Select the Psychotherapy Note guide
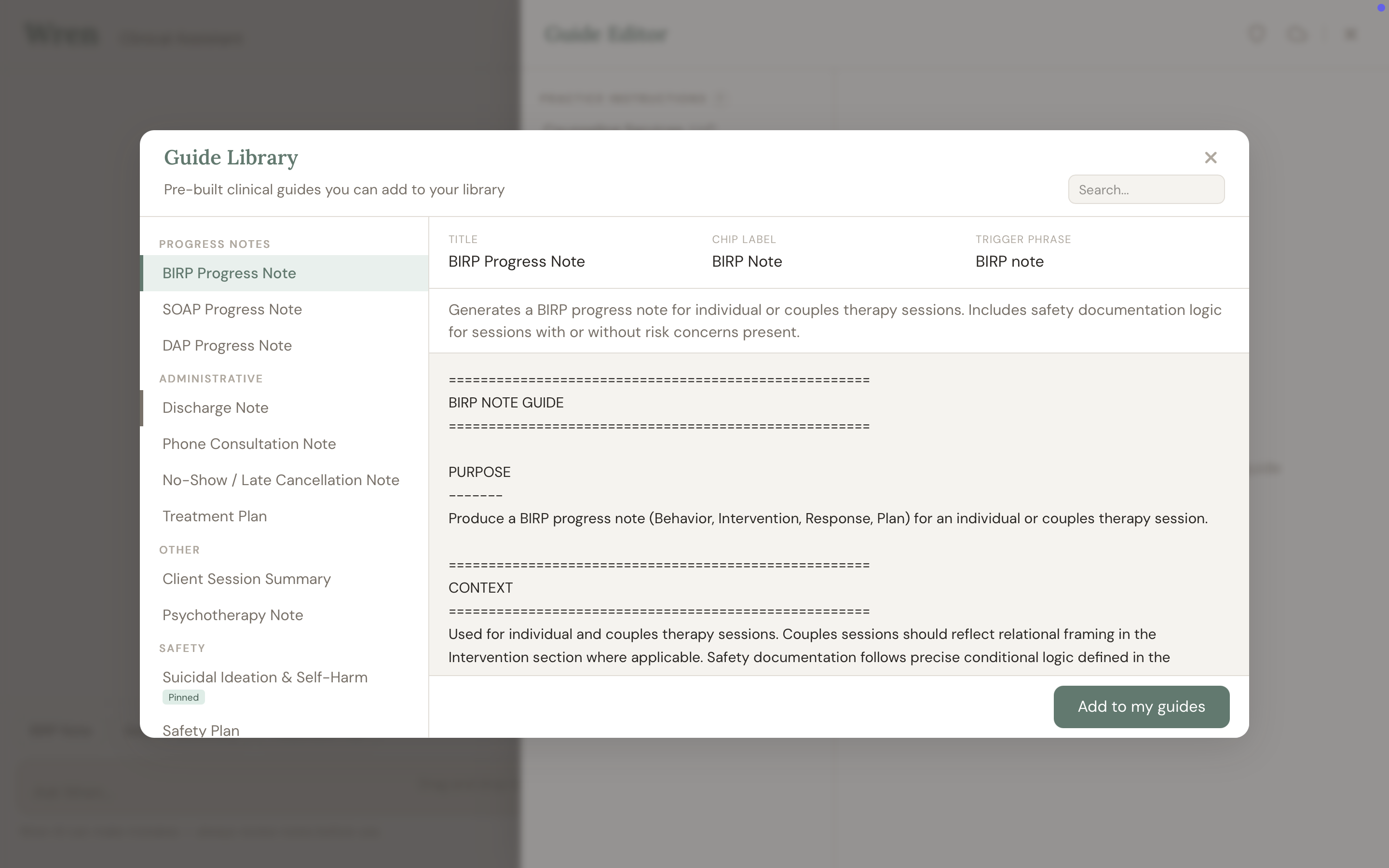1389x868 pixels. (232, 615)
